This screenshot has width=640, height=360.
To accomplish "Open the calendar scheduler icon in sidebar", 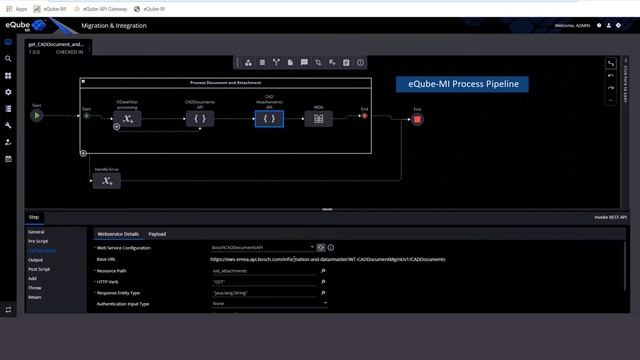I will pos(8,159).
